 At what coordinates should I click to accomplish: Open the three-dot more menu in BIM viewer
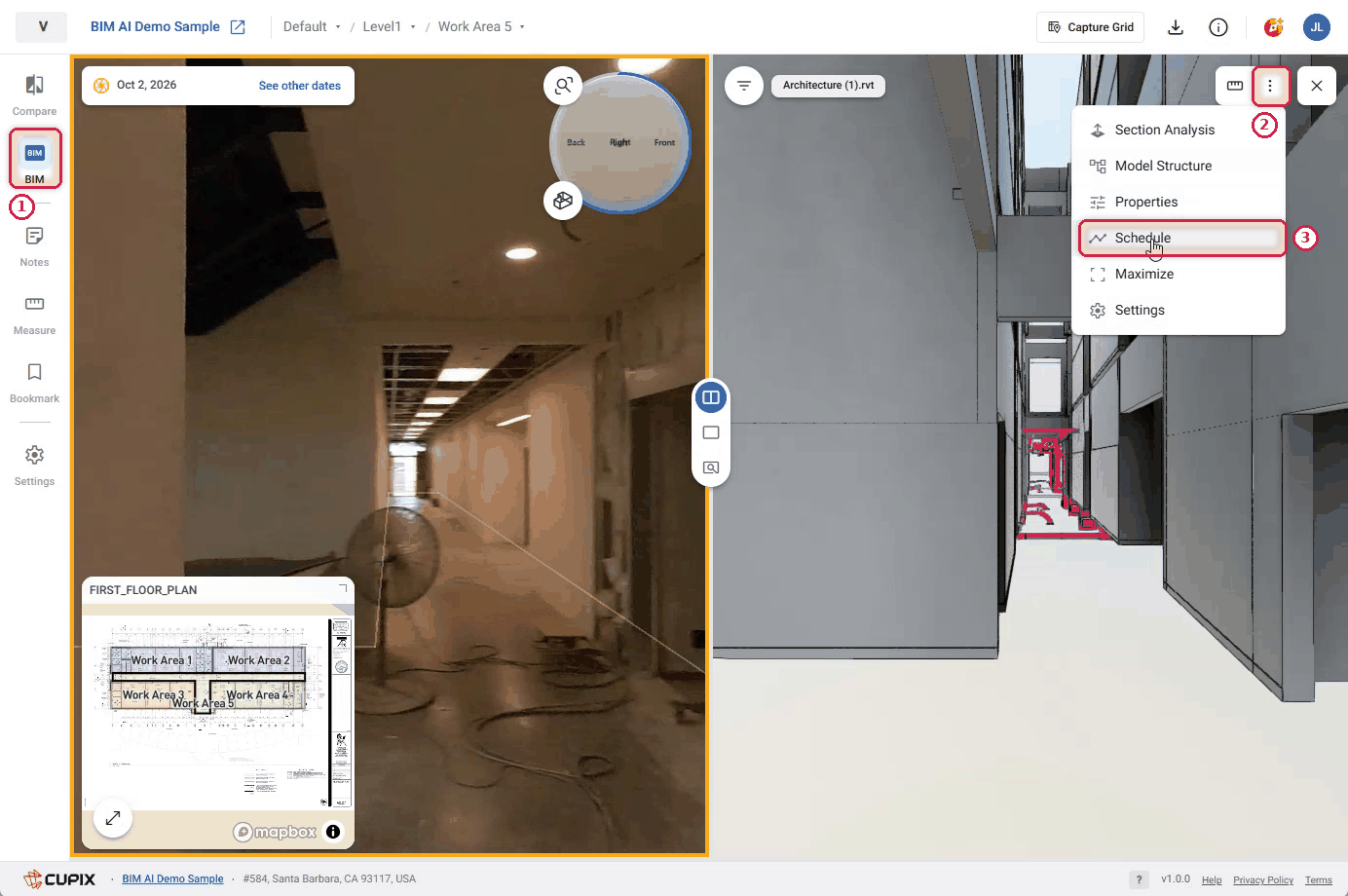tap(1270, 86)
